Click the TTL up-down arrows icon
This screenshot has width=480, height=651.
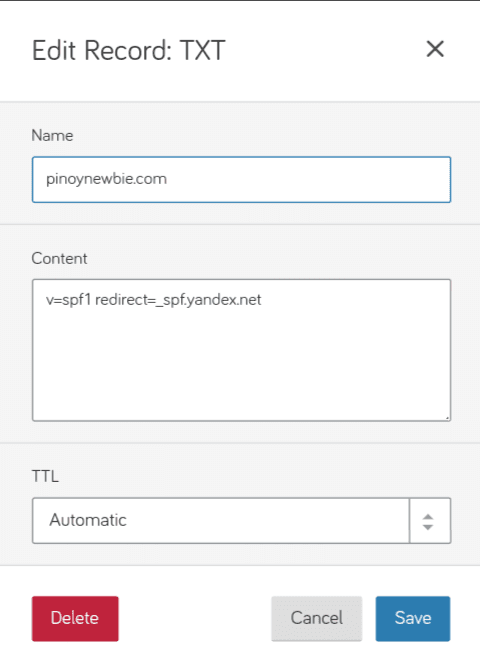[428, 522]
